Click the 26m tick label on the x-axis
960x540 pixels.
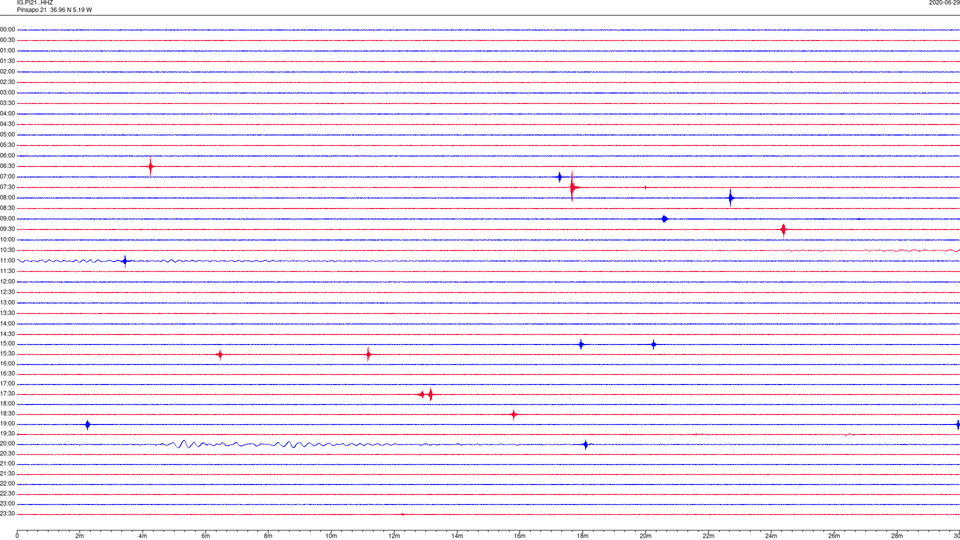(834, 536)
